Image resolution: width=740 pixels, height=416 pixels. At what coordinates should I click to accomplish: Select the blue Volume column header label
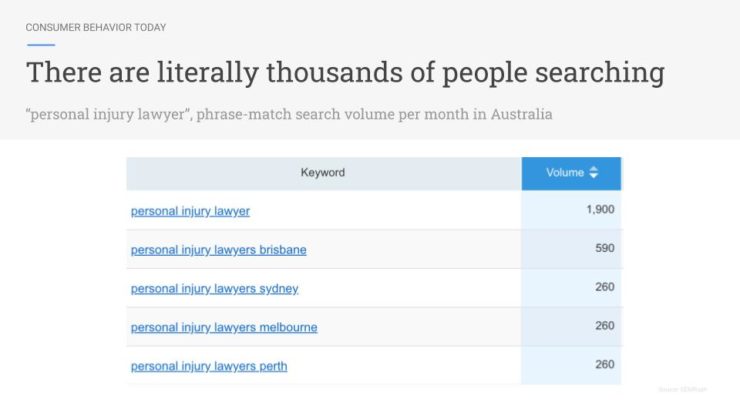[565, 173]
